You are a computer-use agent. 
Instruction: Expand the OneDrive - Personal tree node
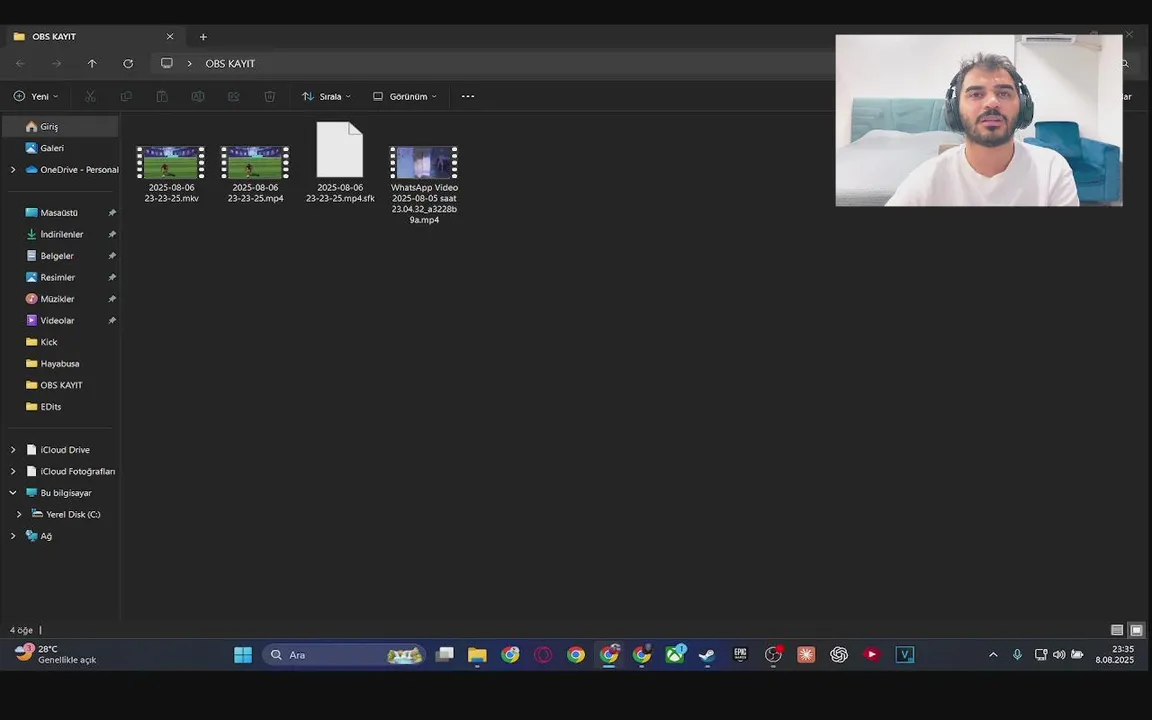(12, 170)
